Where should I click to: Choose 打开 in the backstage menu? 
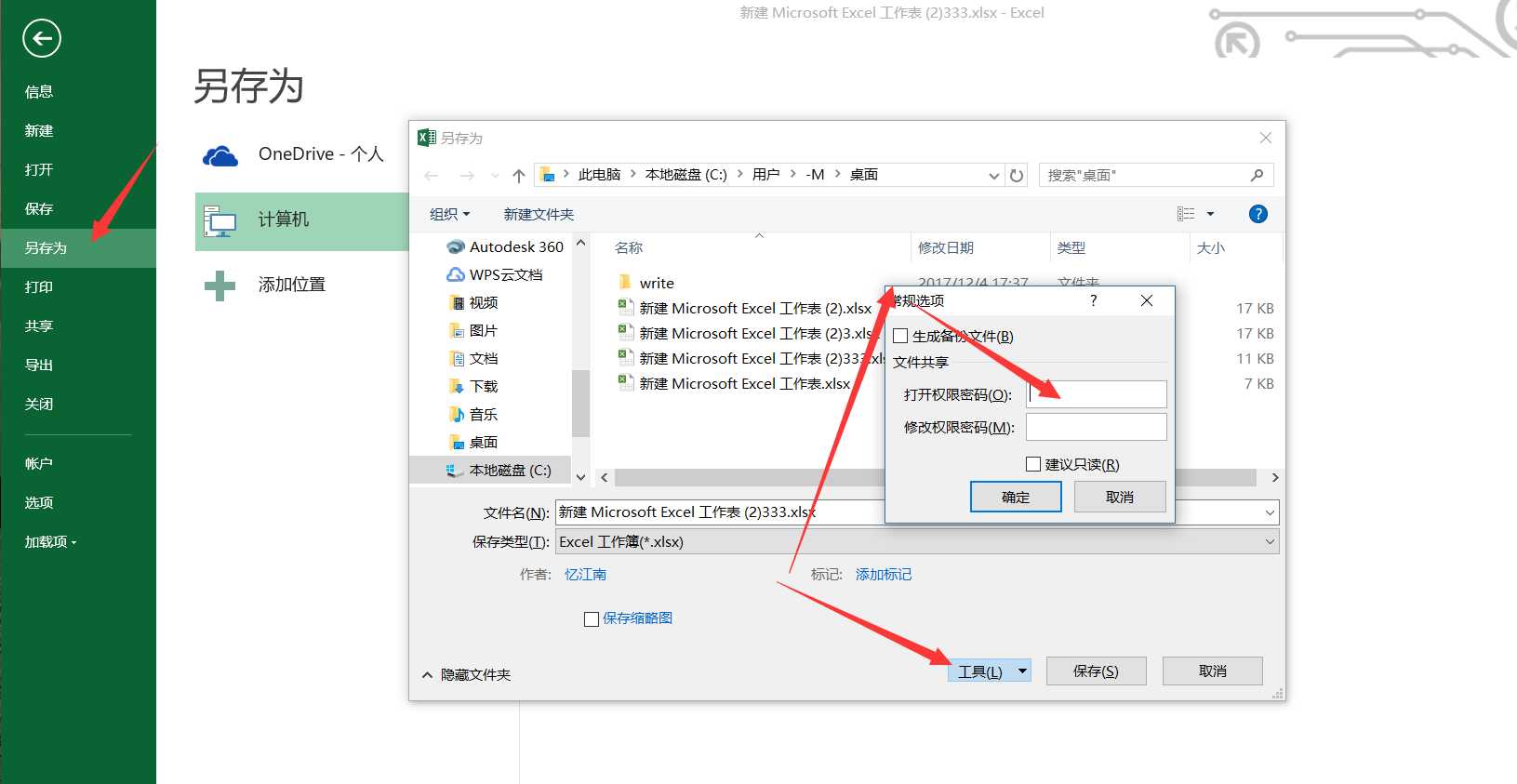coord(39,169)
